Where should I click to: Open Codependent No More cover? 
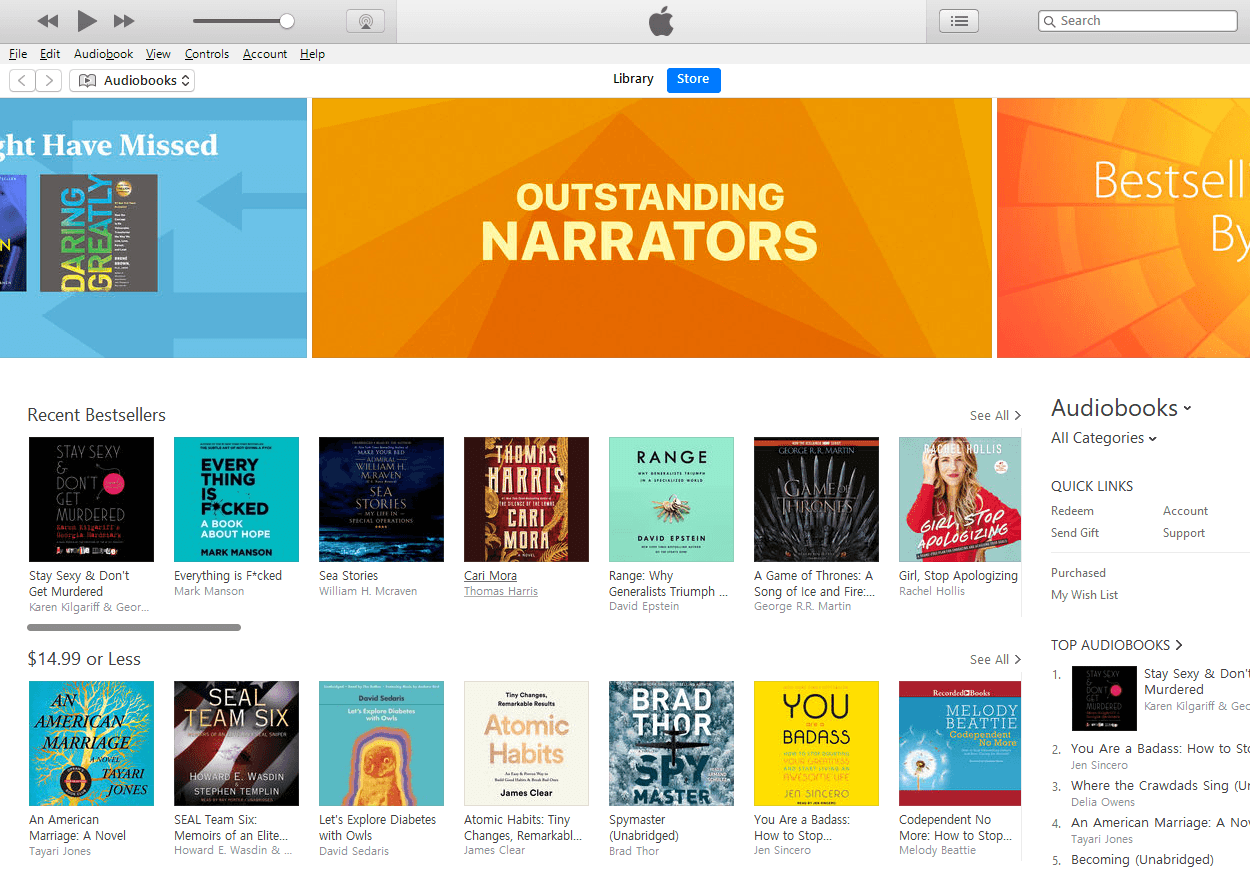[x=960, y=743]
